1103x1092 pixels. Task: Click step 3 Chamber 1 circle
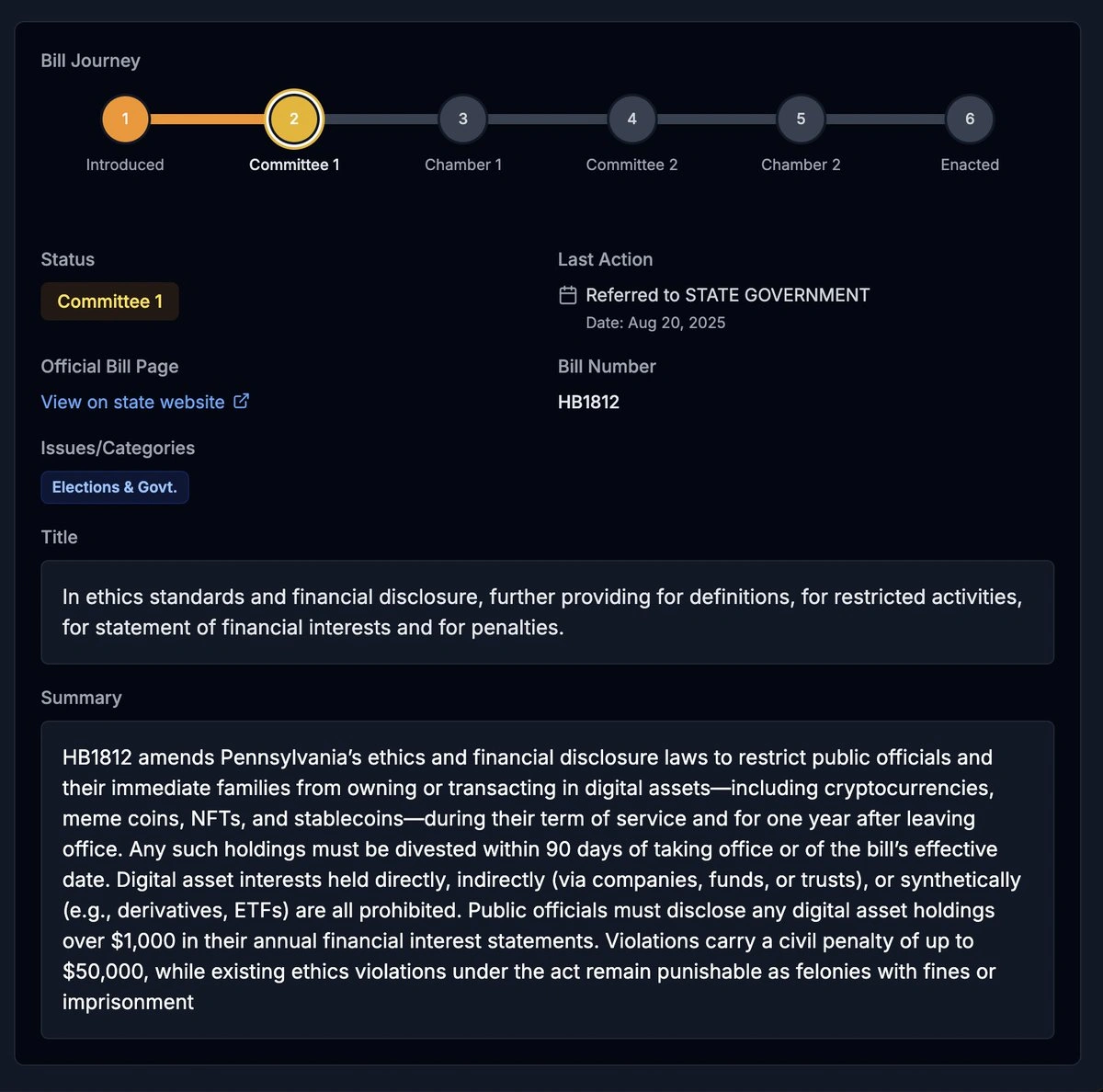pos(463,119)
